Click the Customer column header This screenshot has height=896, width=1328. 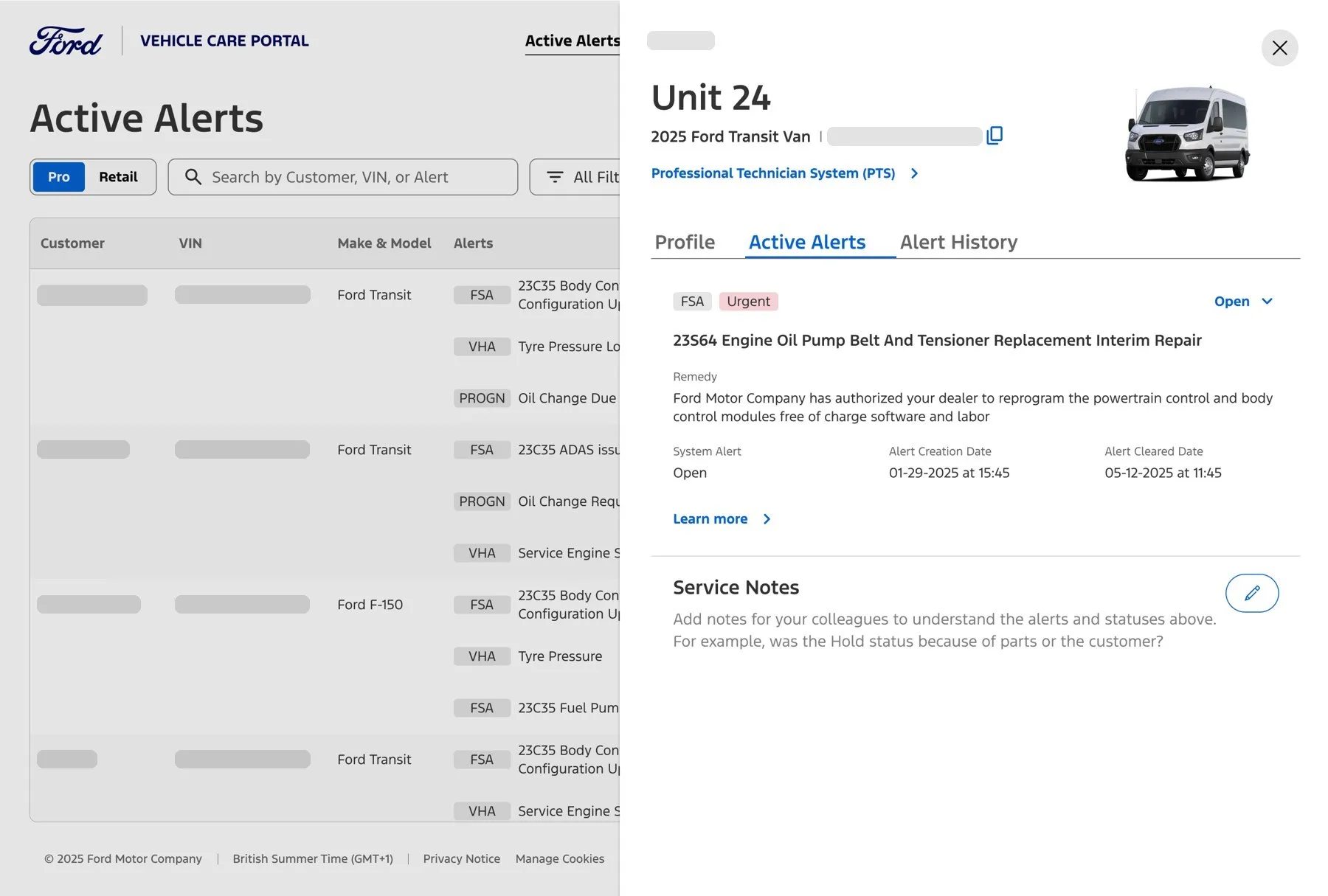click(x=72, y=243)
